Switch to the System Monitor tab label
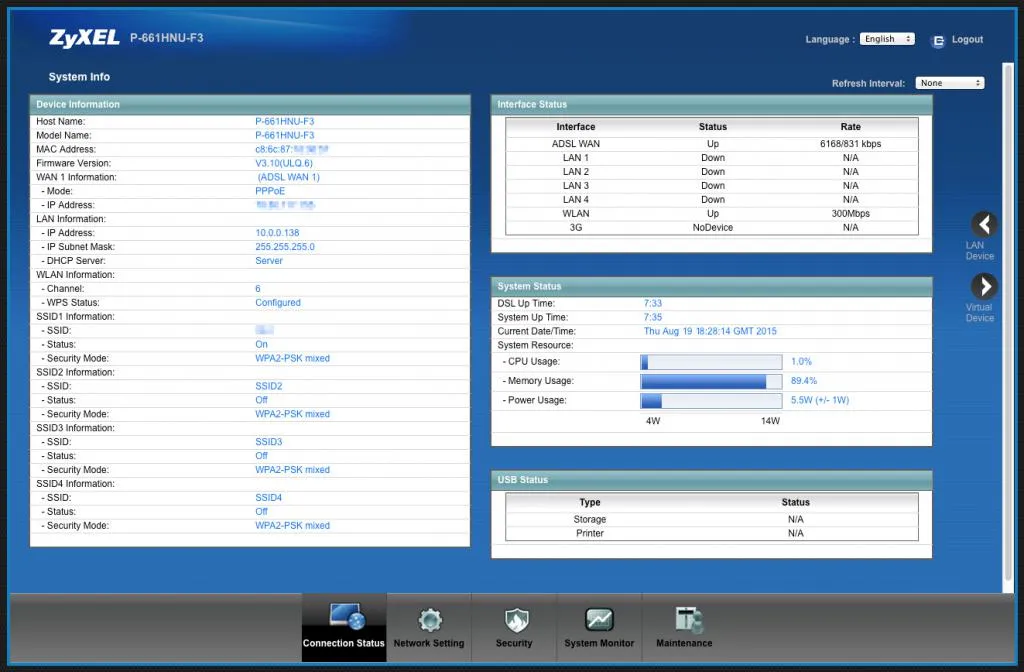Viewport: 1024px width, 672px height. (x=599, y=643)
